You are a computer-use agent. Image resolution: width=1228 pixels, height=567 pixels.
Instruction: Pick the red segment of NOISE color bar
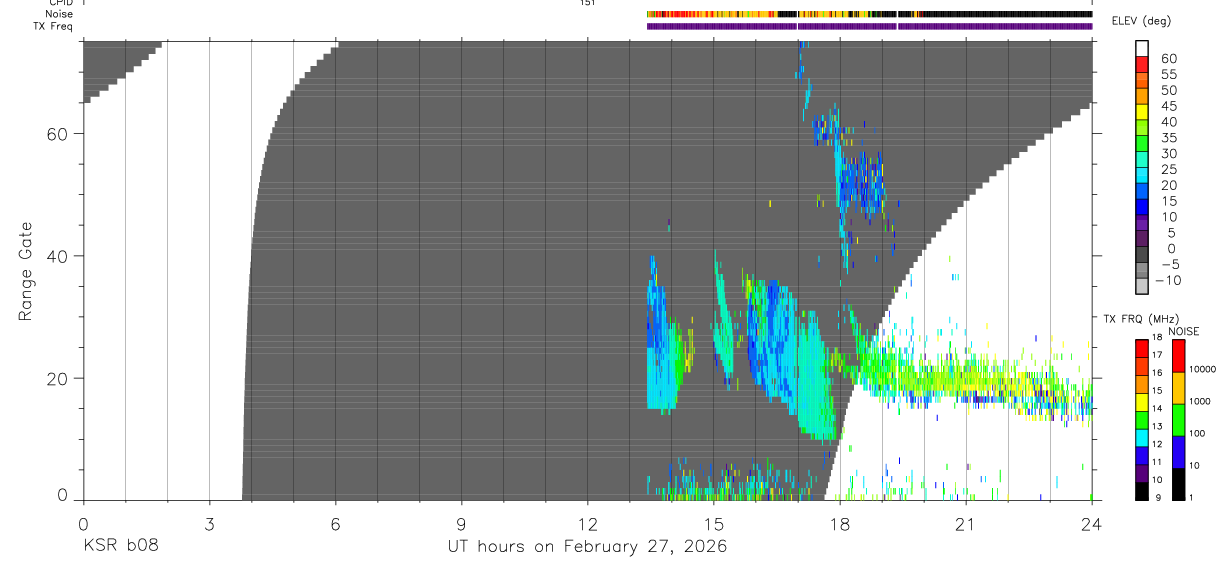point(1178,356)
